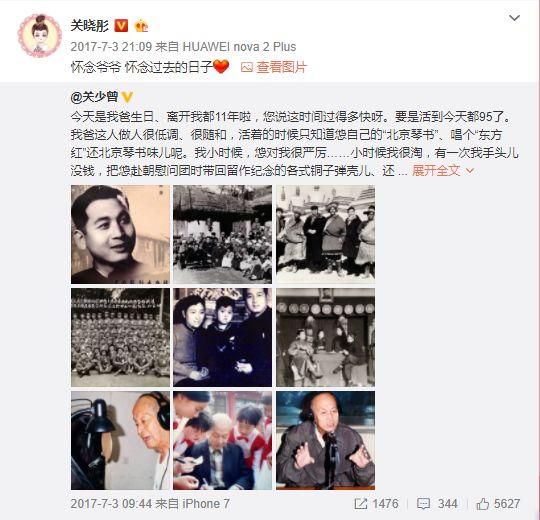The width and height of the screenshot is (540, 520).
Task: Click the original post timestamp 2017-7-3 09:44
Action: tap(111, 504)
